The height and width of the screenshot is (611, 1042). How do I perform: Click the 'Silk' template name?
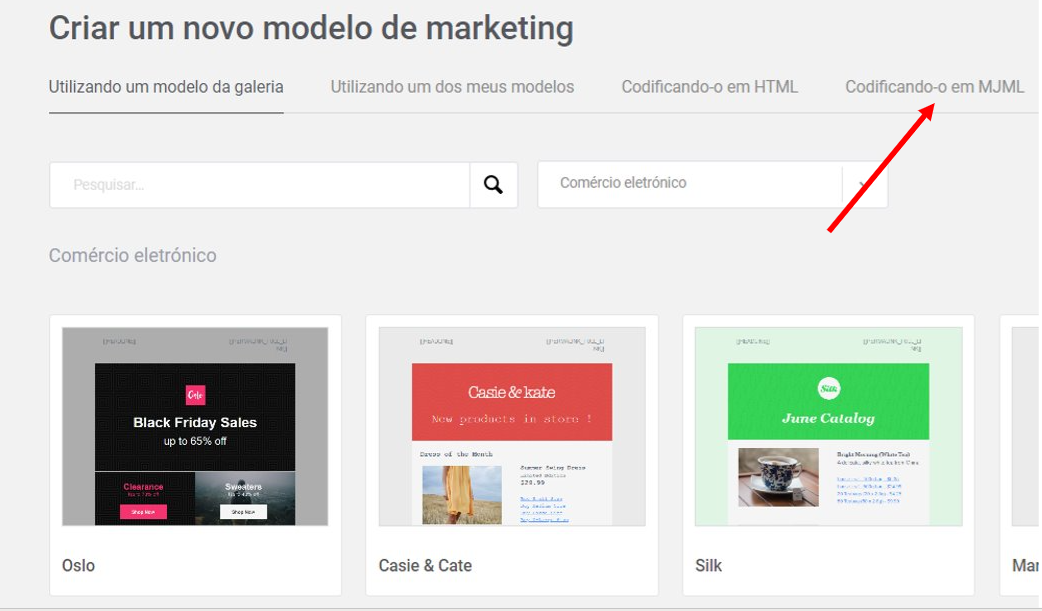tap(708, 566)
